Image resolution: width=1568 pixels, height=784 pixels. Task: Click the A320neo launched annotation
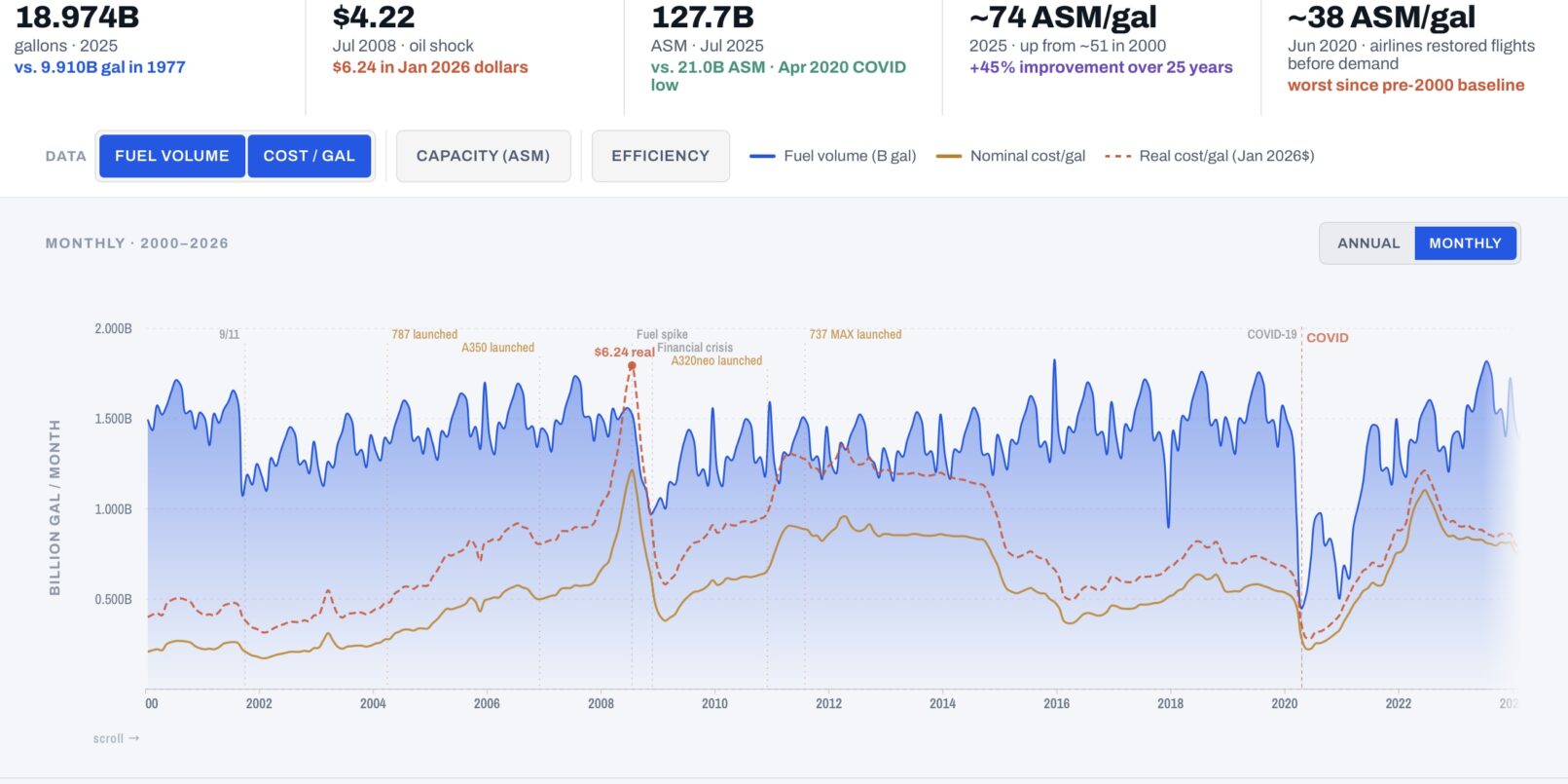tap(716, 360)
